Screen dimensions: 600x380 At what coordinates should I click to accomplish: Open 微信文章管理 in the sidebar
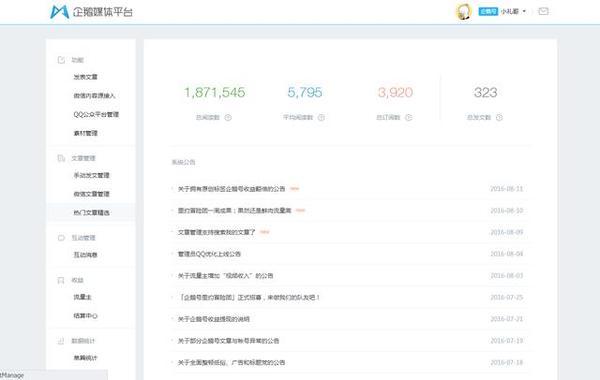(91, 194)
